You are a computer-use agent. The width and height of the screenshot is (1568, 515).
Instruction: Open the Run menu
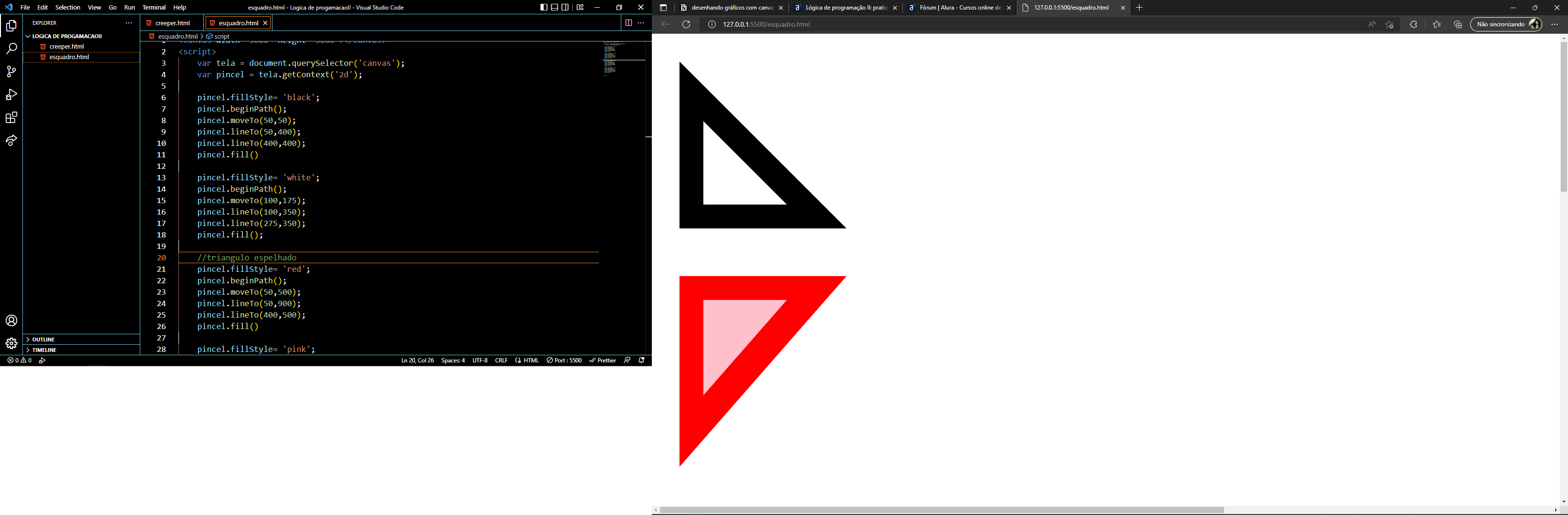tap(130, 7)
